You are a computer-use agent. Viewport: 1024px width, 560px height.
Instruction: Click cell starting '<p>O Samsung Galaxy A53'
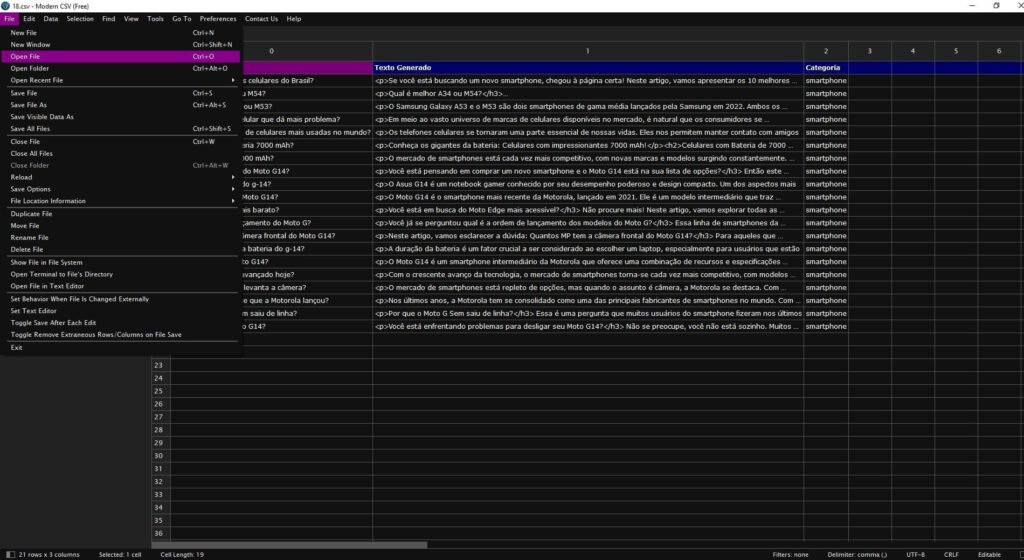click(588, 106)
